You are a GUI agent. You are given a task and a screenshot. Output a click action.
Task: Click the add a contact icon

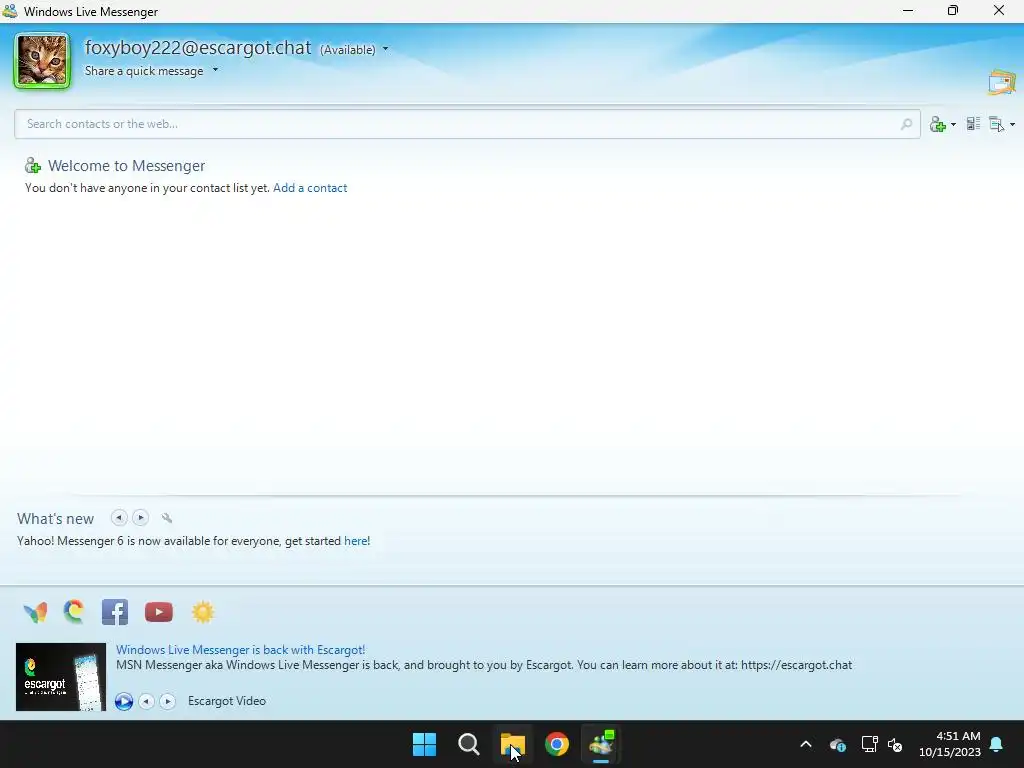click(x=938, y=124)
